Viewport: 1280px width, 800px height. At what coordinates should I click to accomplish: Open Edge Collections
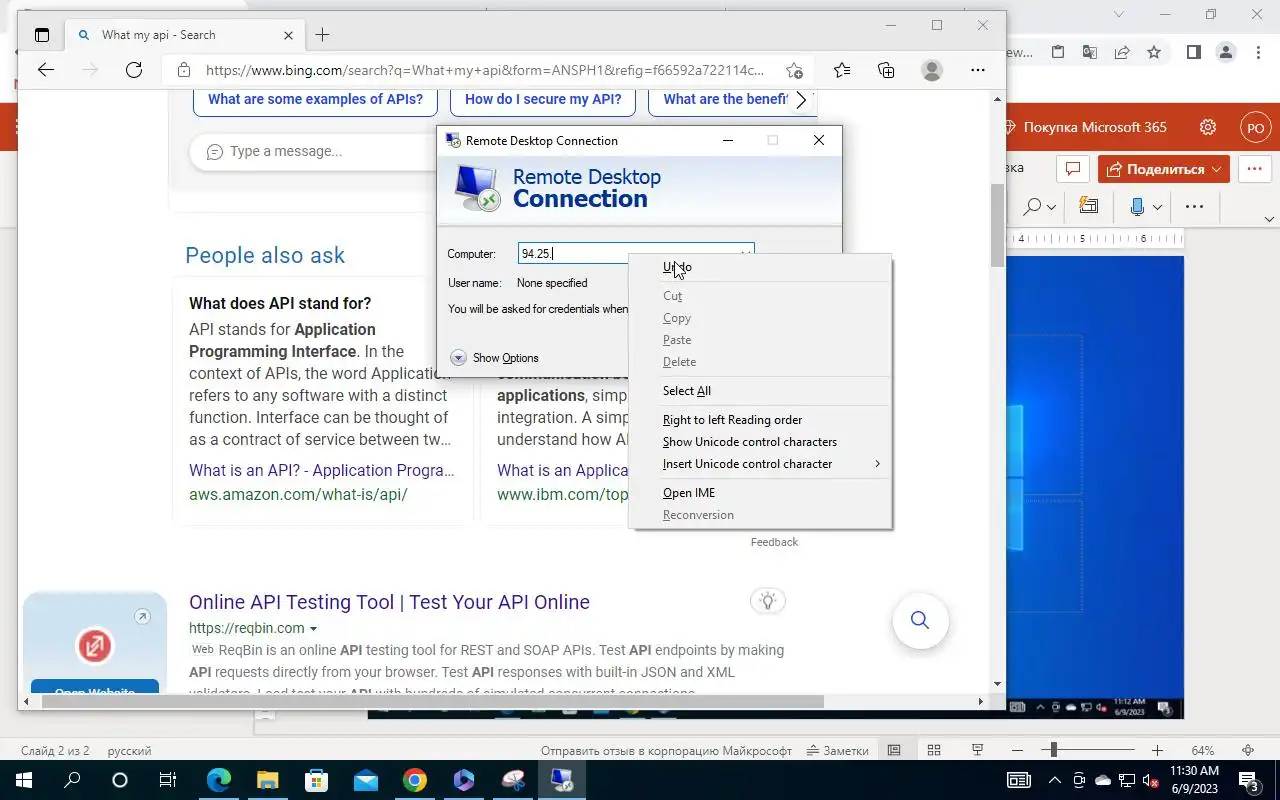coord(886,70)
